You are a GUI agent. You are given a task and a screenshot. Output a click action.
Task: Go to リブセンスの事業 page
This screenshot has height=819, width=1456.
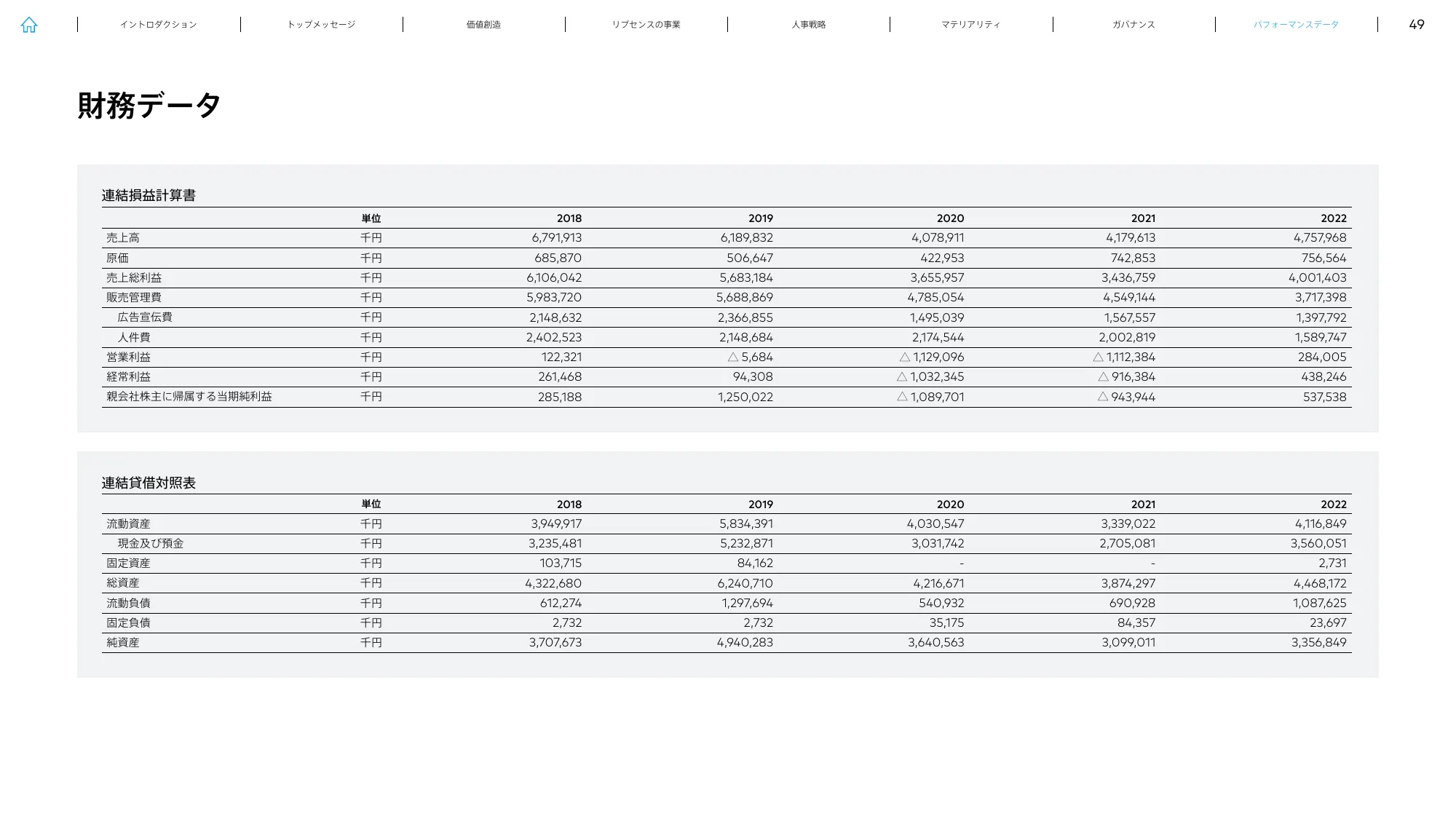pyautogui.click(x=646, y=24)
